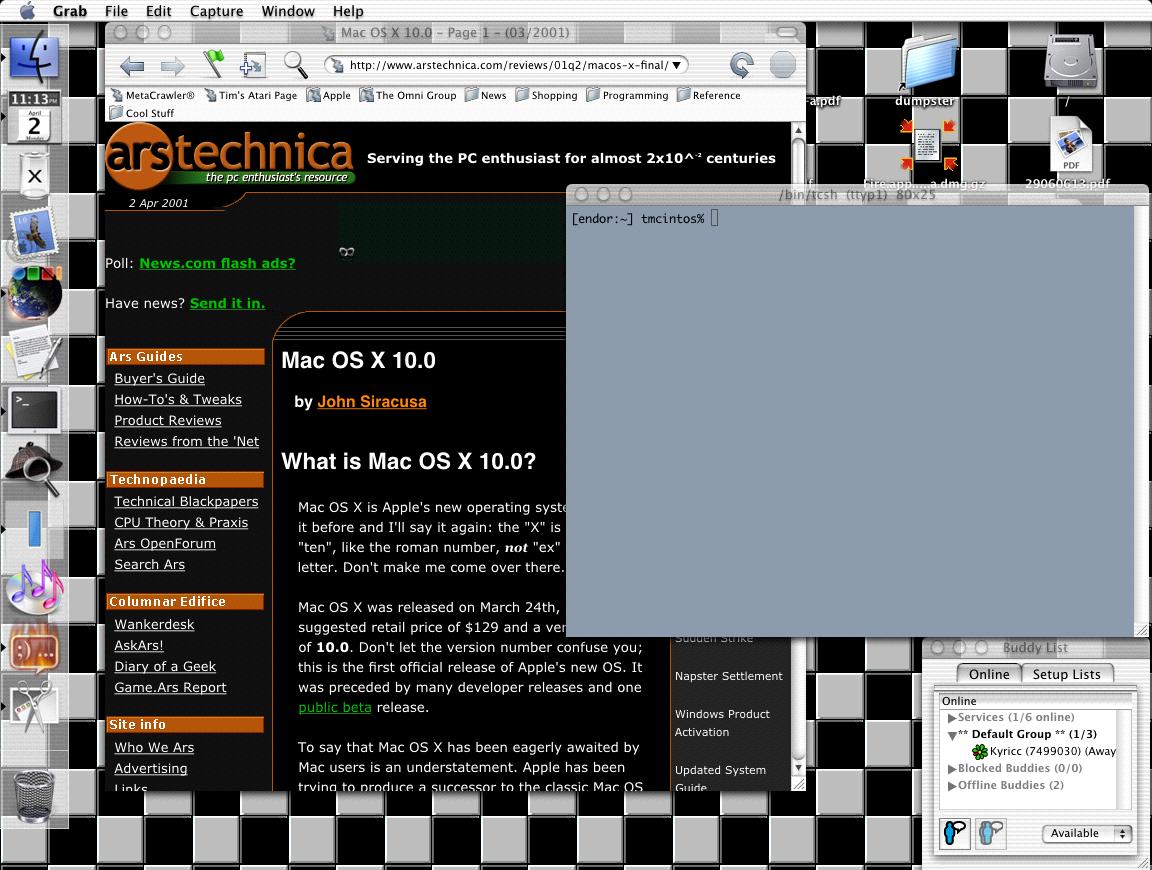Open Mail from the Dock stamp icon

[x=35, y=234]
